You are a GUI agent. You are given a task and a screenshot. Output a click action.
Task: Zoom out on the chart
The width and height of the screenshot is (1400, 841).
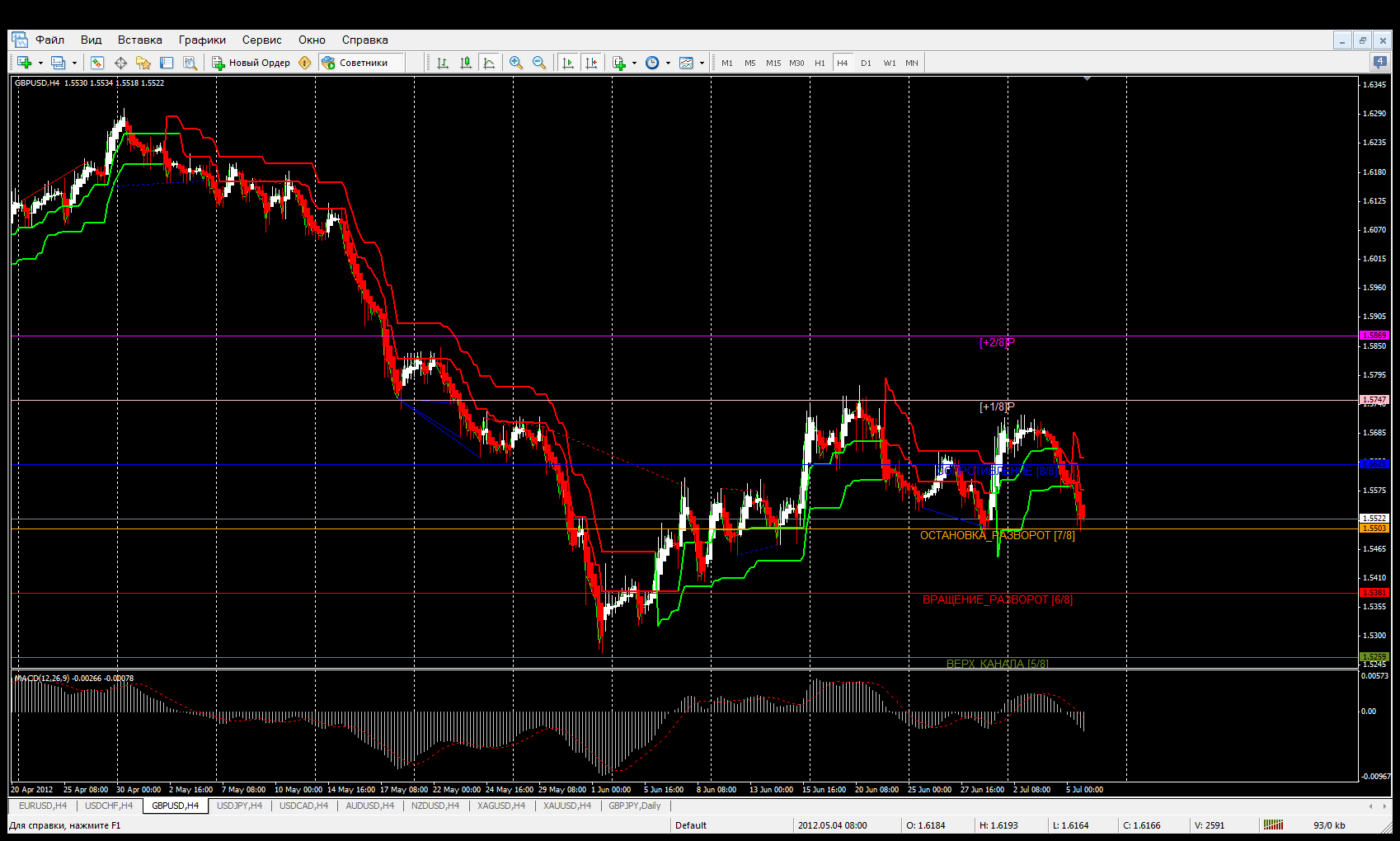pos(539,63)
